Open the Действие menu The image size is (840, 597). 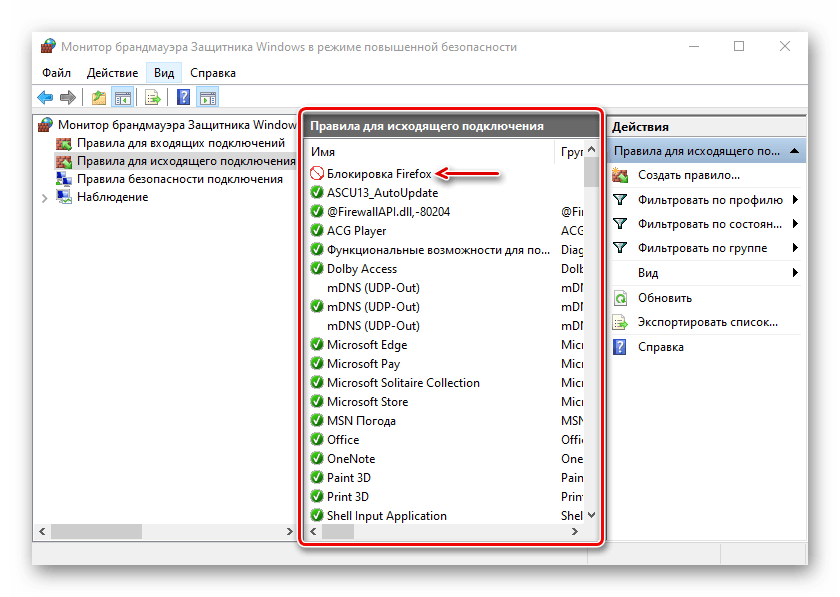point(112,72)
